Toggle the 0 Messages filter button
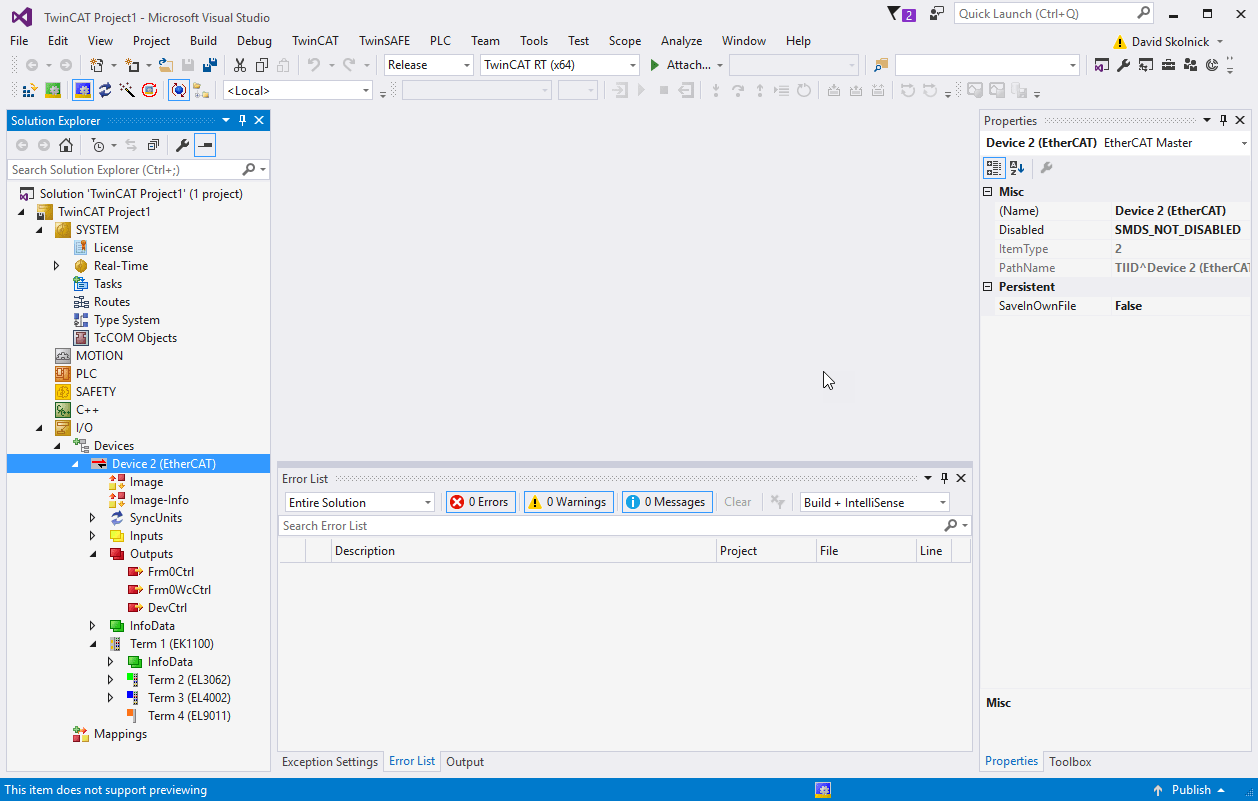The height and width of the screenshot is (801, 1258). click(667, 502)
